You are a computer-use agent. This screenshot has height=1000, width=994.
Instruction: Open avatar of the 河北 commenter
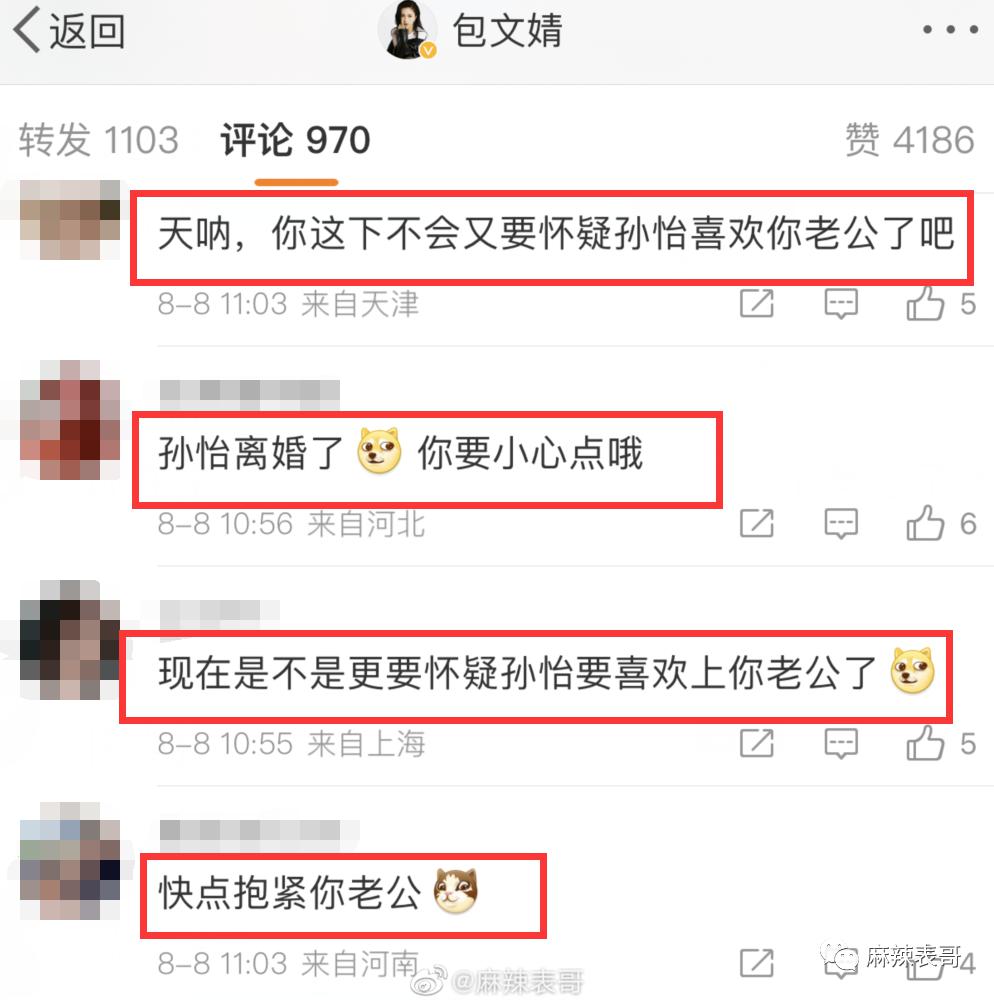(70, 420)
